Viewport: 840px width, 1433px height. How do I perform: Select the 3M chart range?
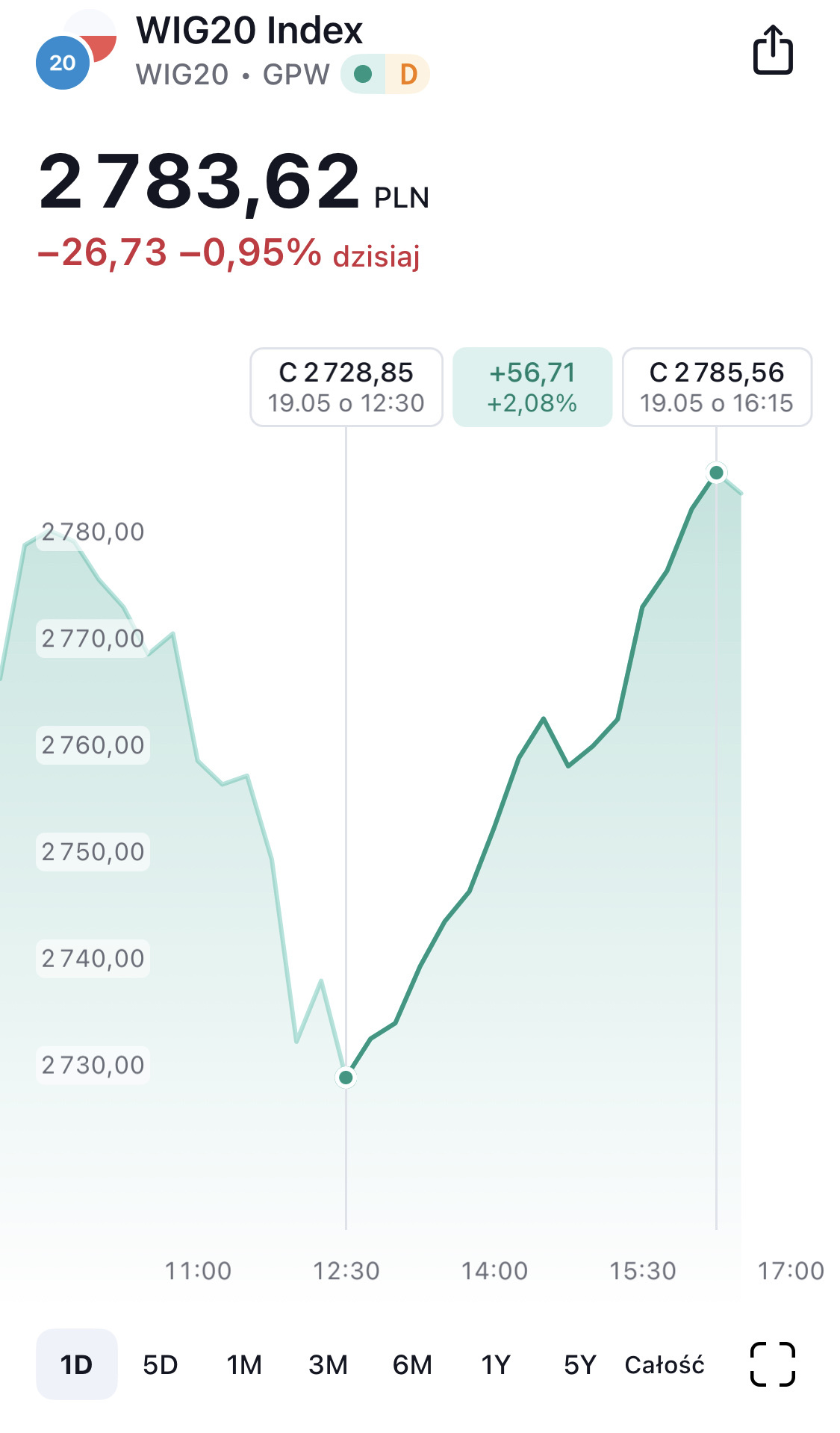tap(328, 1364)
